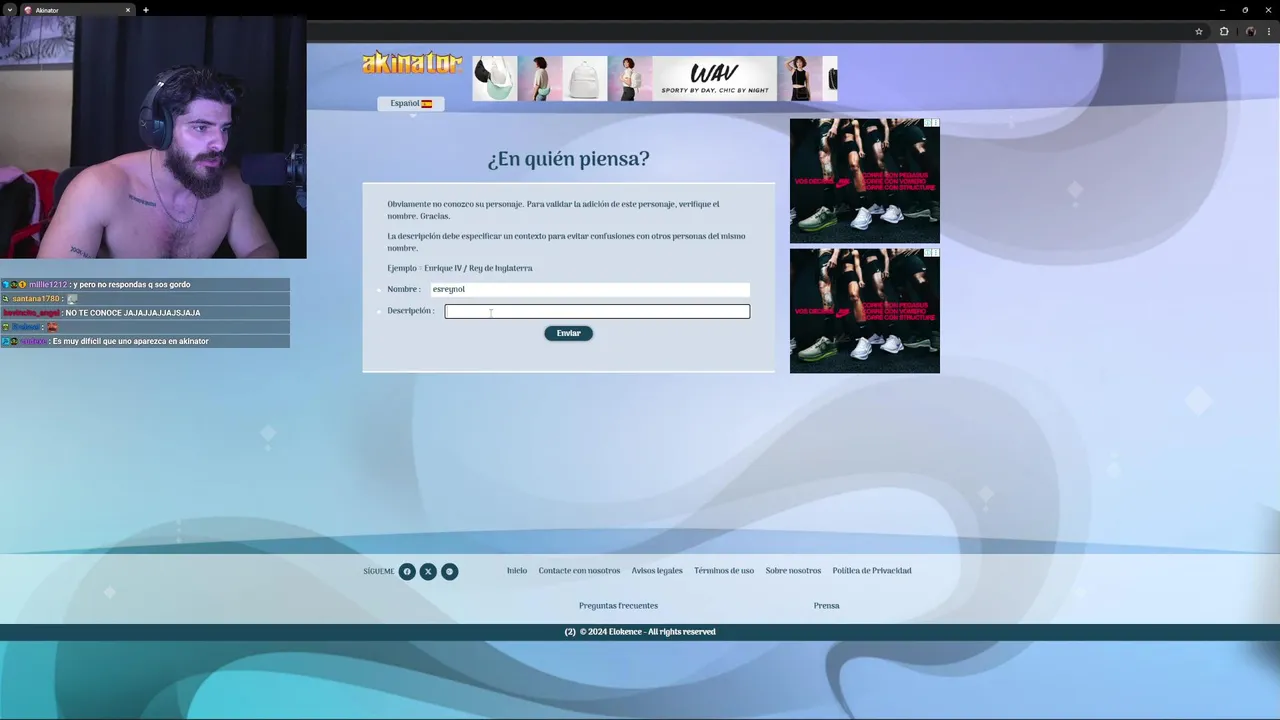Open Avisos legales link

tap(657, 571)
